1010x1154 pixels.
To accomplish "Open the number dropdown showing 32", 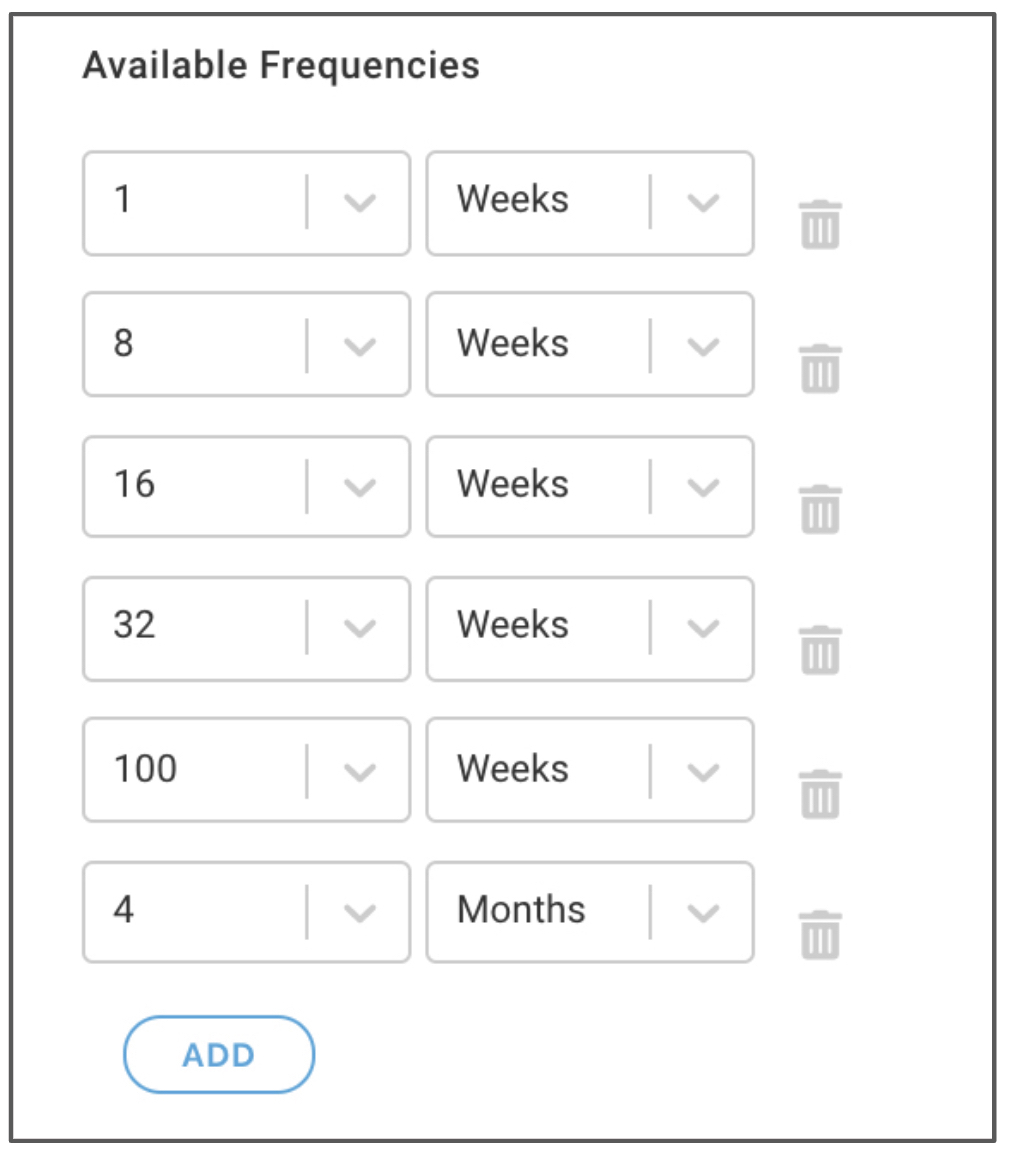I will [x=247, y=629].
